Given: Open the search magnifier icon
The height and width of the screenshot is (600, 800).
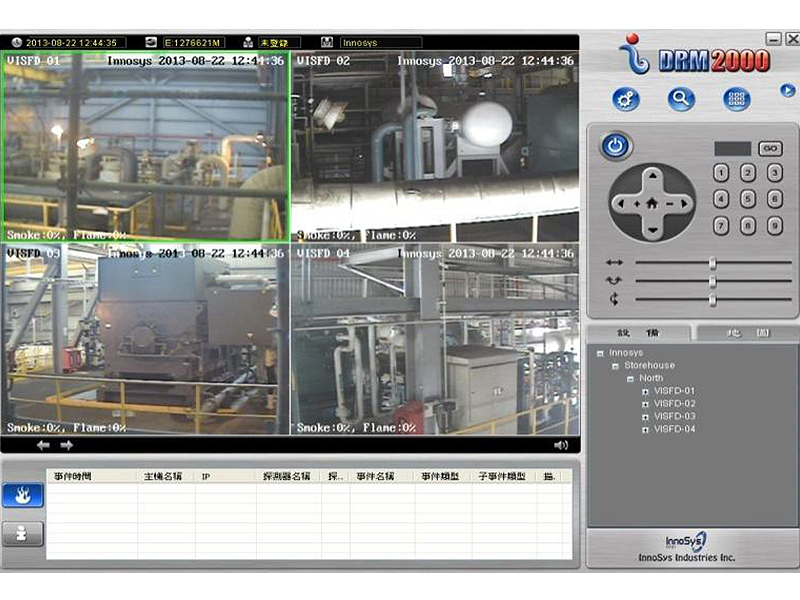Looking at the screenshot, I should click(681, 99).
